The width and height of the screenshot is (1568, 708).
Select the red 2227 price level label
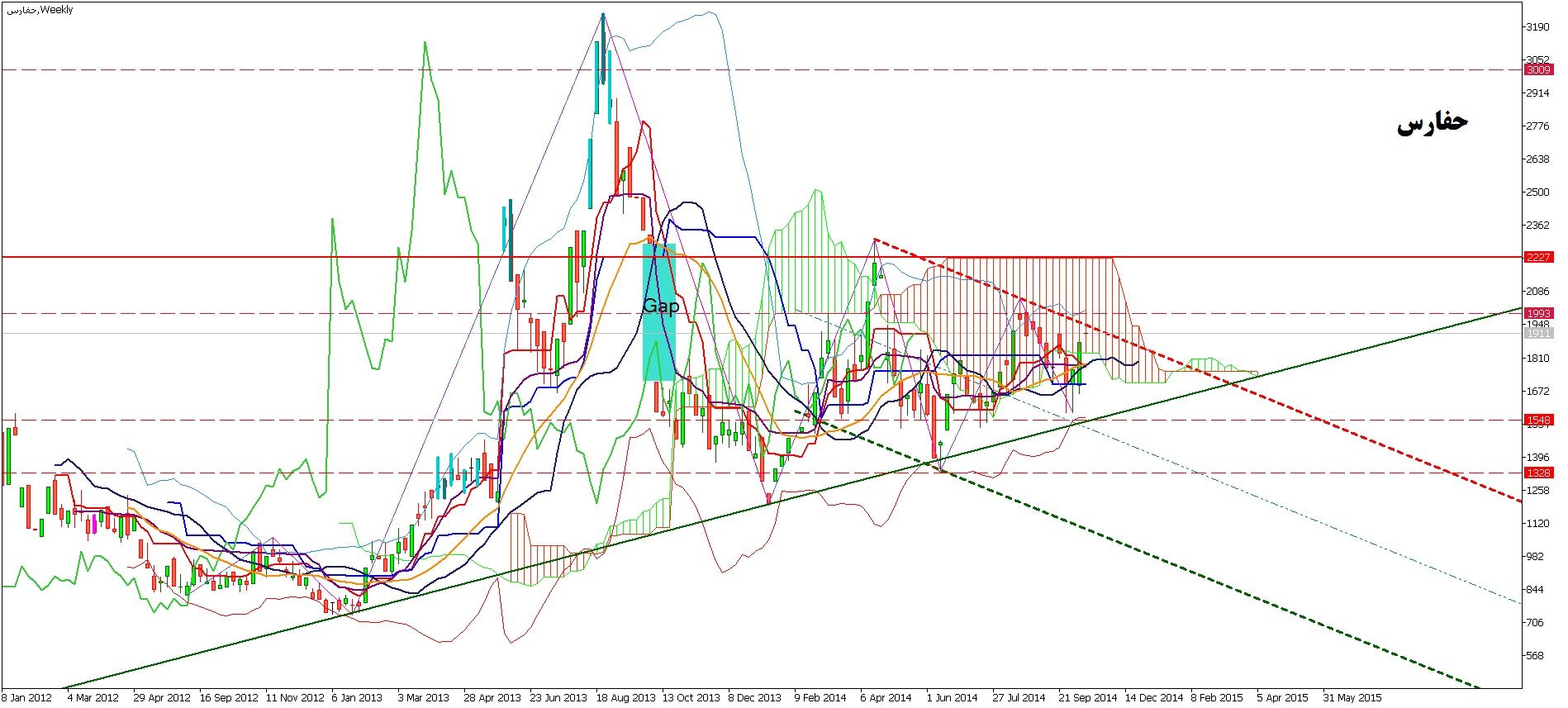pyautogui.click(x=1538, y=258)
